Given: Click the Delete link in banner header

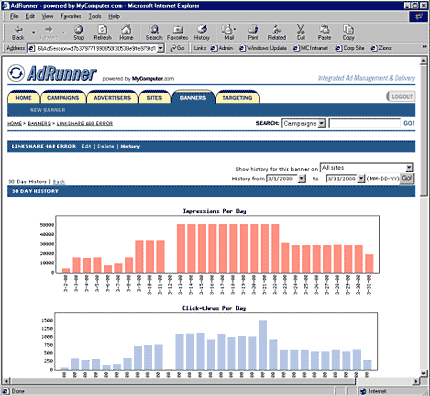Looking at the screenshot, I should tap(106, 146).
